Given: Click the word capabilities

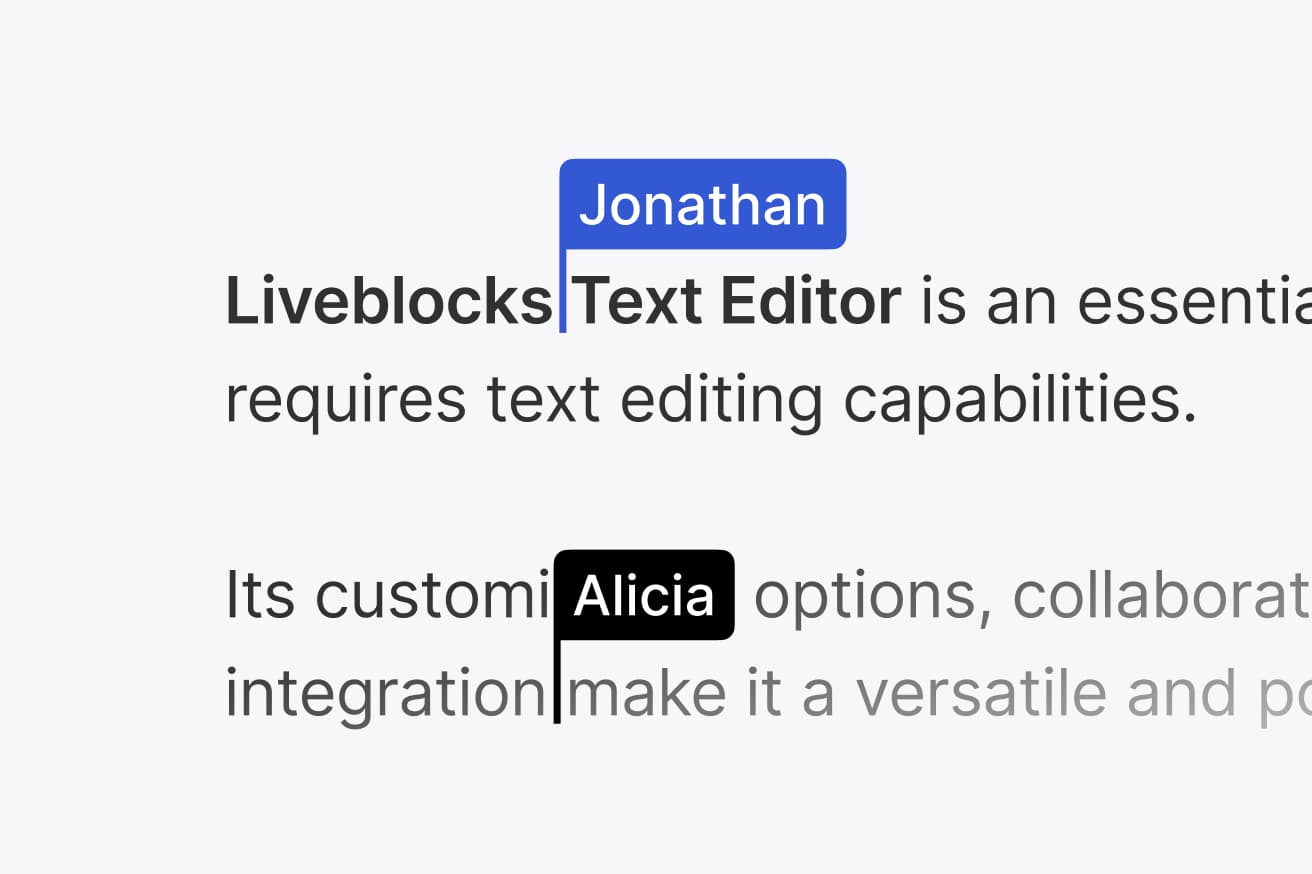Looking at the screenshot, I should pyautogui.click(x=1020, y=400).
